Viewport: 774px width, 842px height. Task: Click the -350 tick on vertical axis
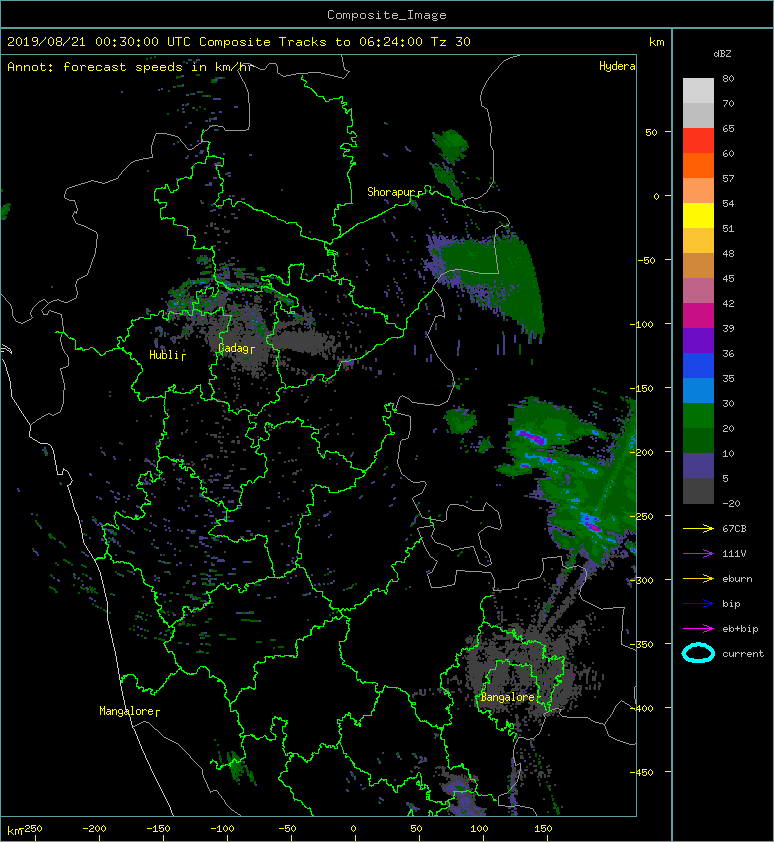642,644
